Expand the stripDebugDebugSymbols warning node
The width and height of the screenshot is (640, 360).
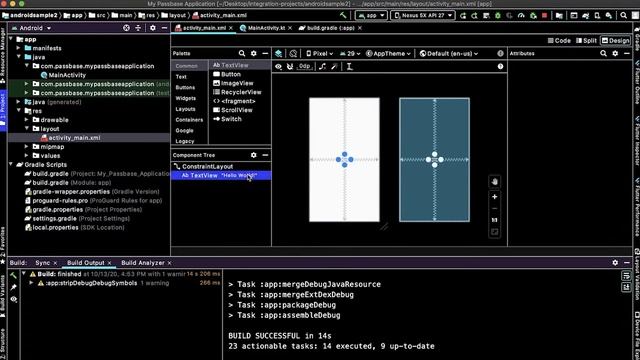(31, 283)
